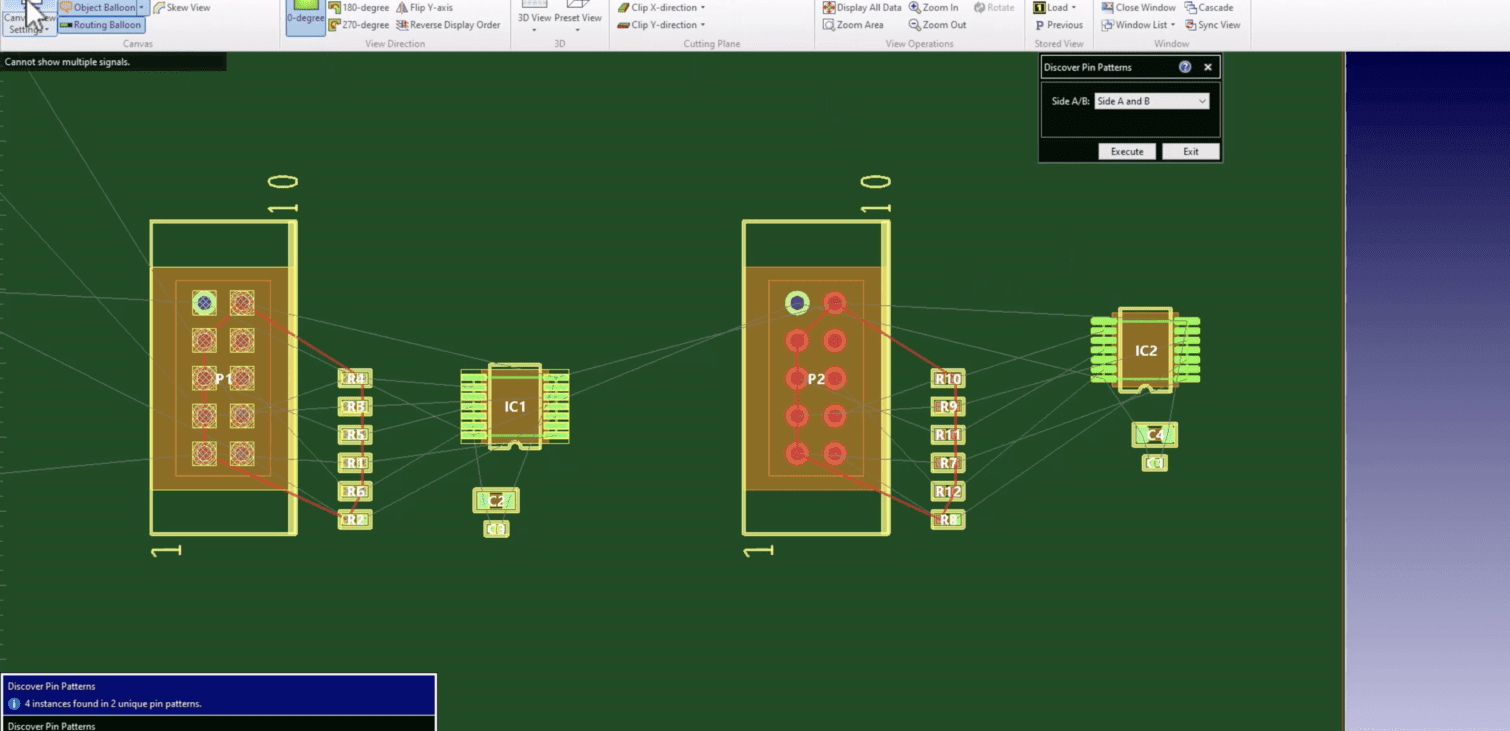Switch to Skew View

coord(182,7)
